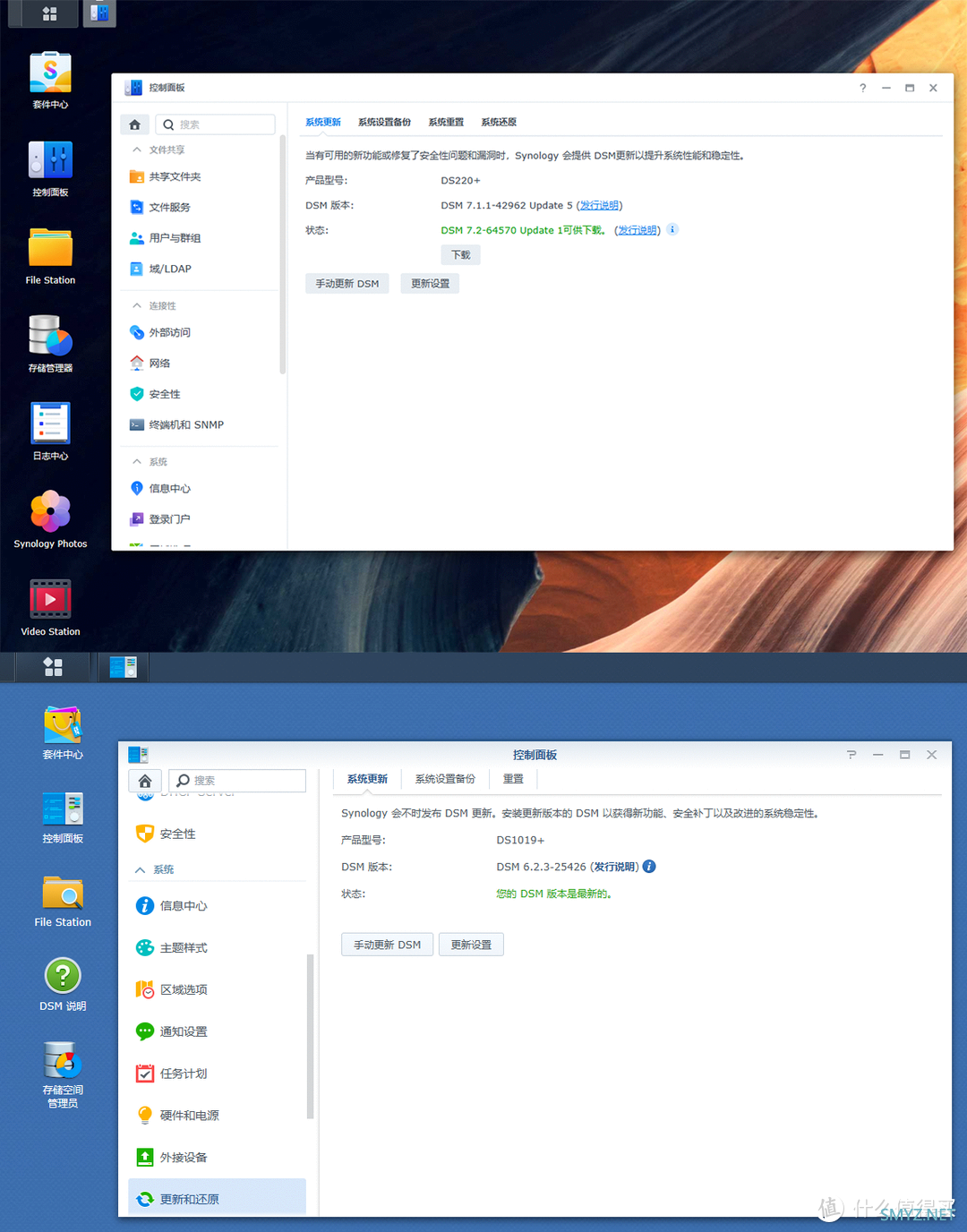Screen dimensions: 967x1232
Task: Click search field in DSM 6 Control Panel
Action: [237, 781]
